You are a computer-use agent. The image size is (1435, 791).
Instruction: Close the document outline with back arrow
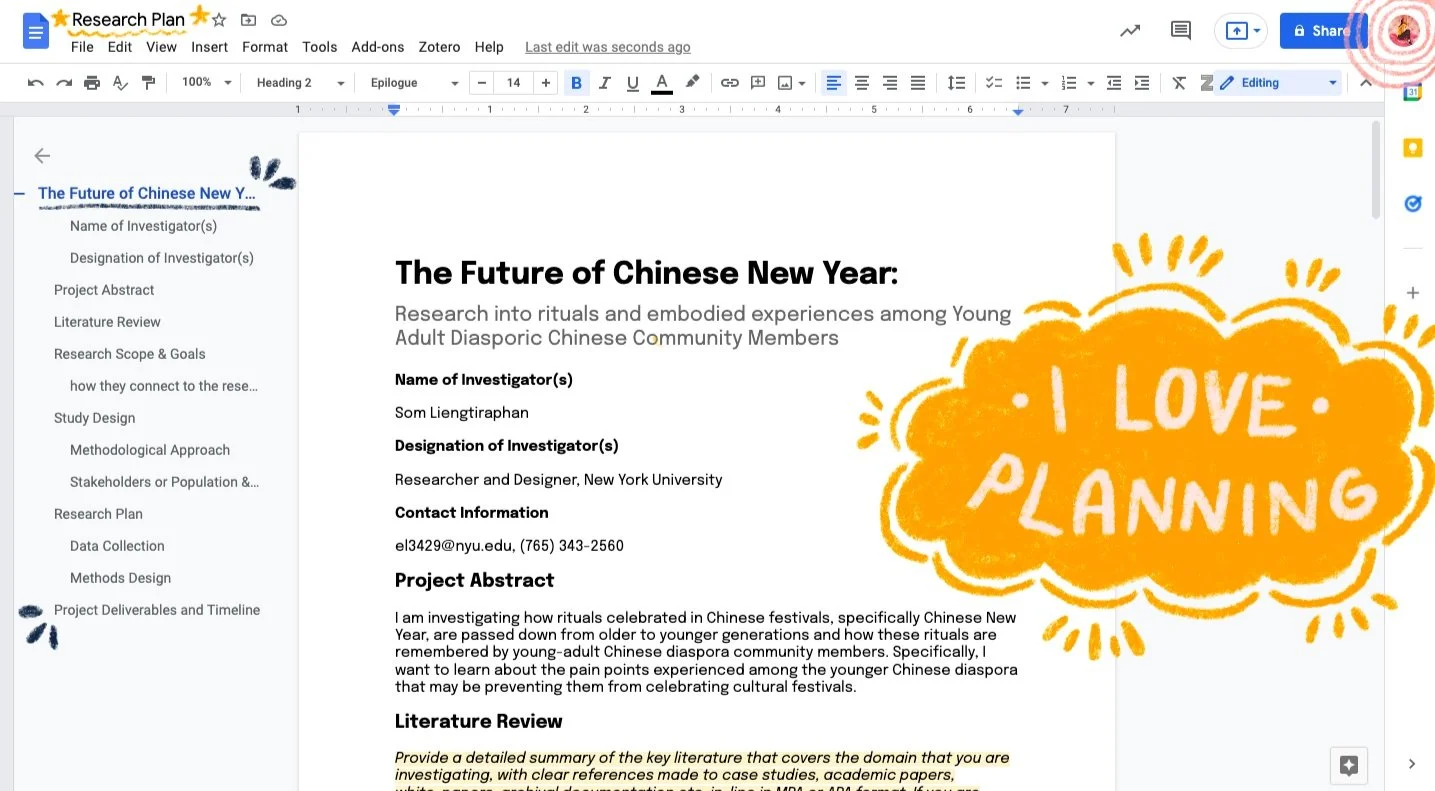tap(42, 155)
